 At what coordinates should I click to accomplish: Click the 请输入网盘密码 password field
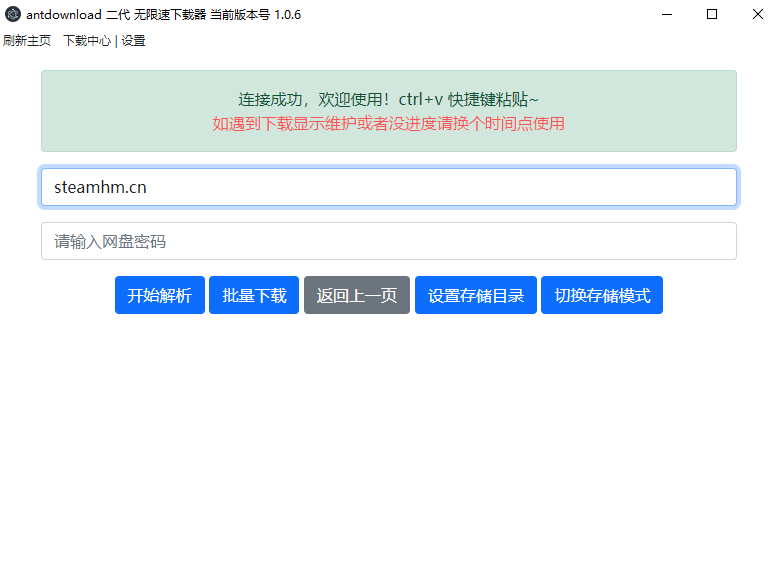click(x=388, y=241)
